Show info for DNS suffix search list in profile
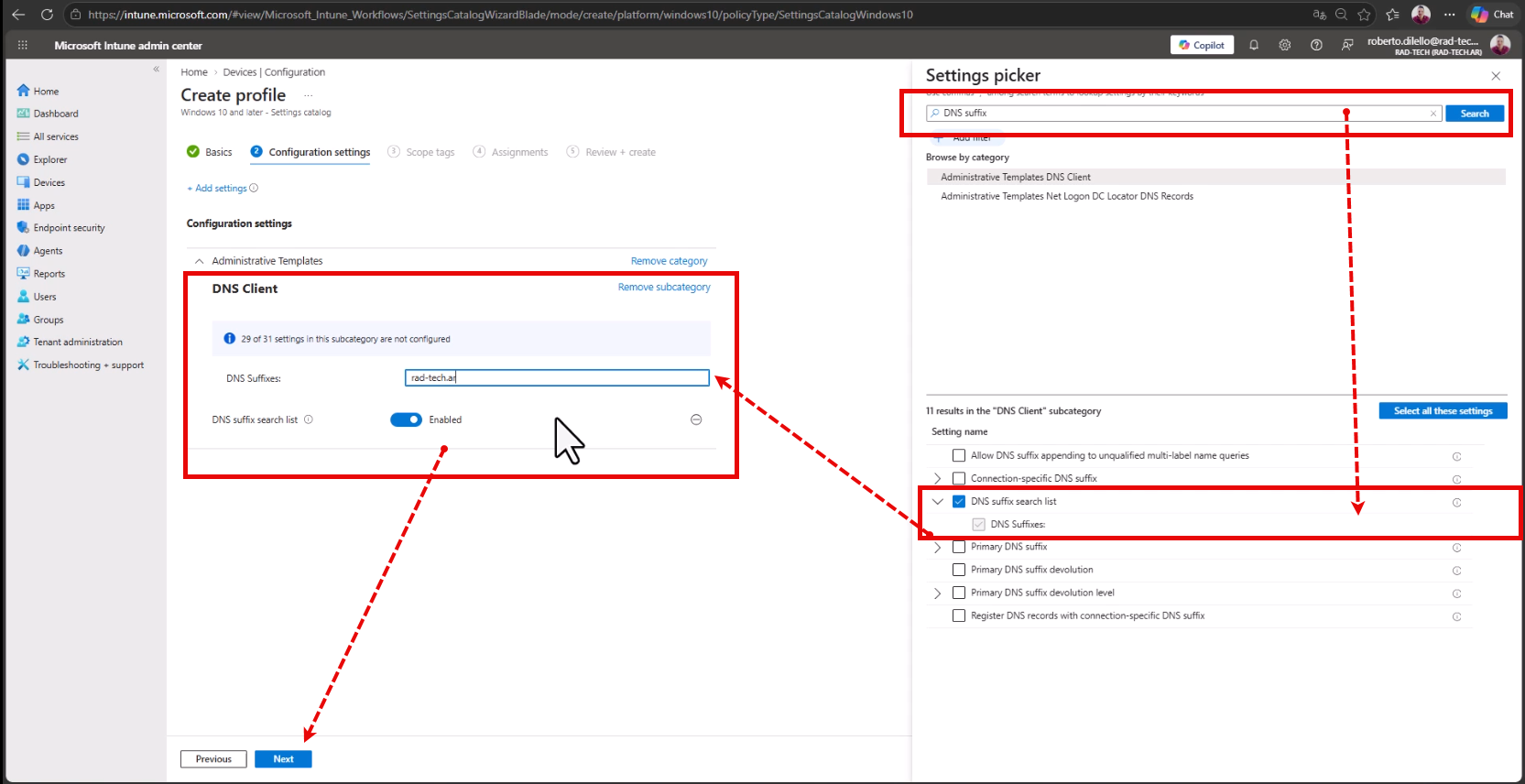 (x=309, y=419)
